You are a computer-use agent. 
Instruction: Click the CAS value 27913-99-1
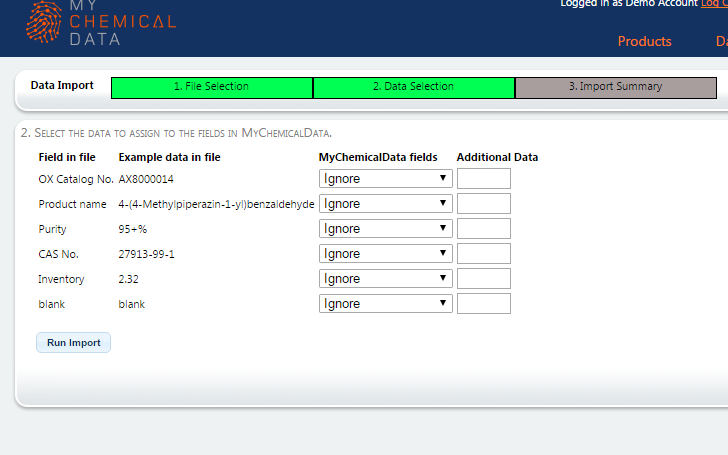[x=146, y=254]
